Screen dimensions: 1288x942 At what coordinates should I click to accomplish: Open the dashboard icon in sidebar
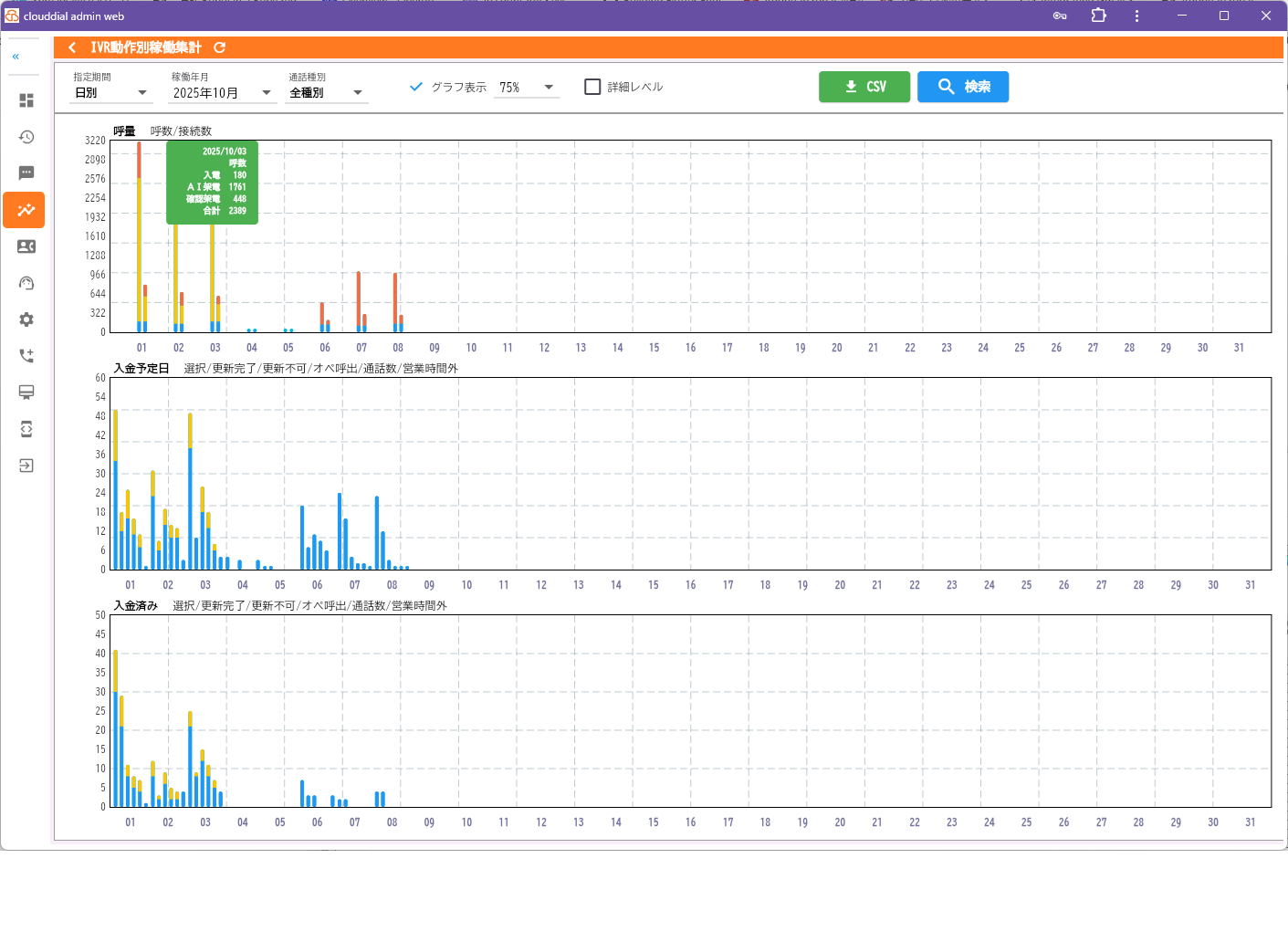26,100
